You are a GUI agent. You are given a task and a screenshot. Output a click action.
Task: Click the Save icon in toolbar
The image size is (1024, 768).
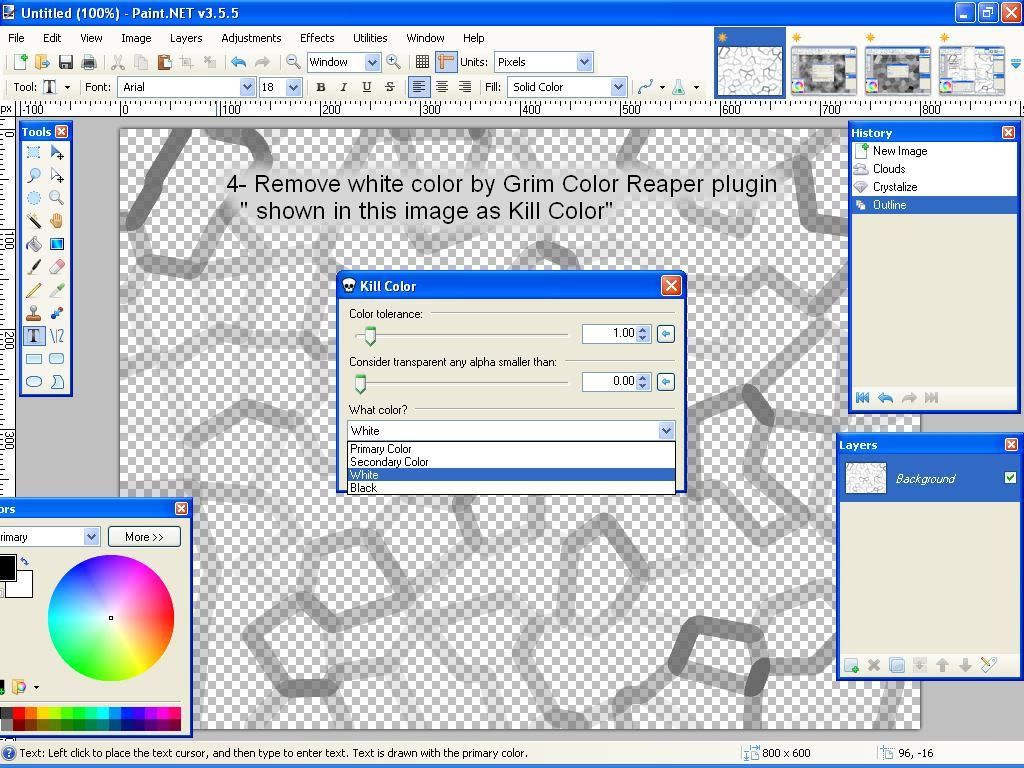point(65,62)
